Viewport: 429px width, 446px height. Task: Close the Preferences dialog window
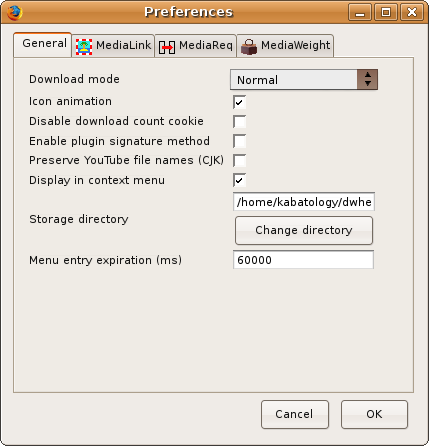coord(412,13)
